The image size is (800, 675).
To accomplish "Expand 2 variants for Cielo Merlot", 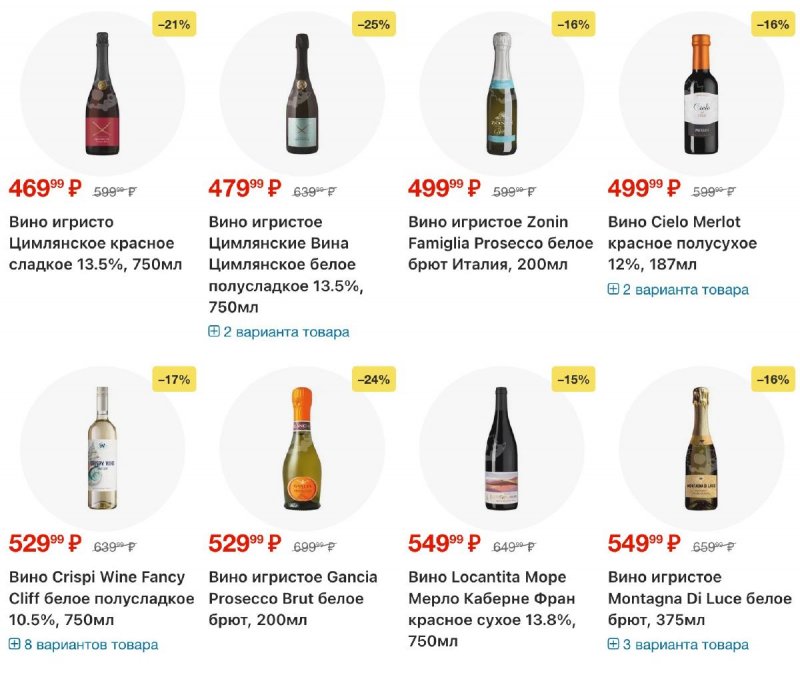I will click(678, 290).
